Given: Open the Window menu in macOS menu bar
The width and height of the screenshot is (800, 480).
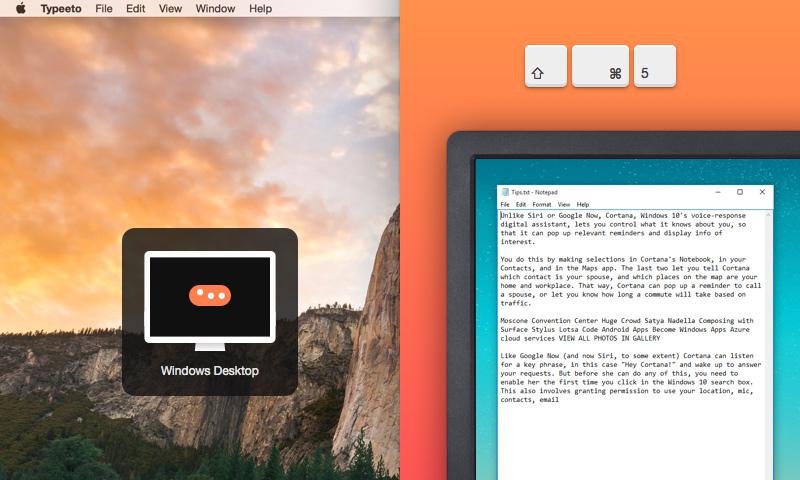Looking at the screenshot, I should (x=215, y=9).
